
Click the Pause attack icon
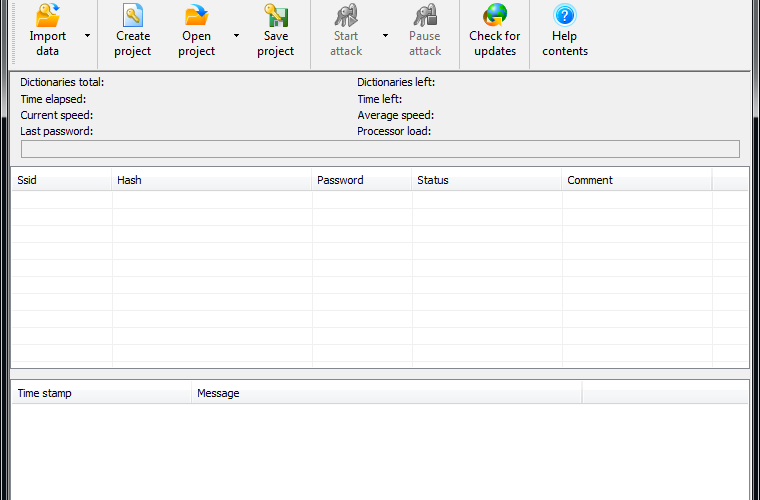click(x=425, y=15)
